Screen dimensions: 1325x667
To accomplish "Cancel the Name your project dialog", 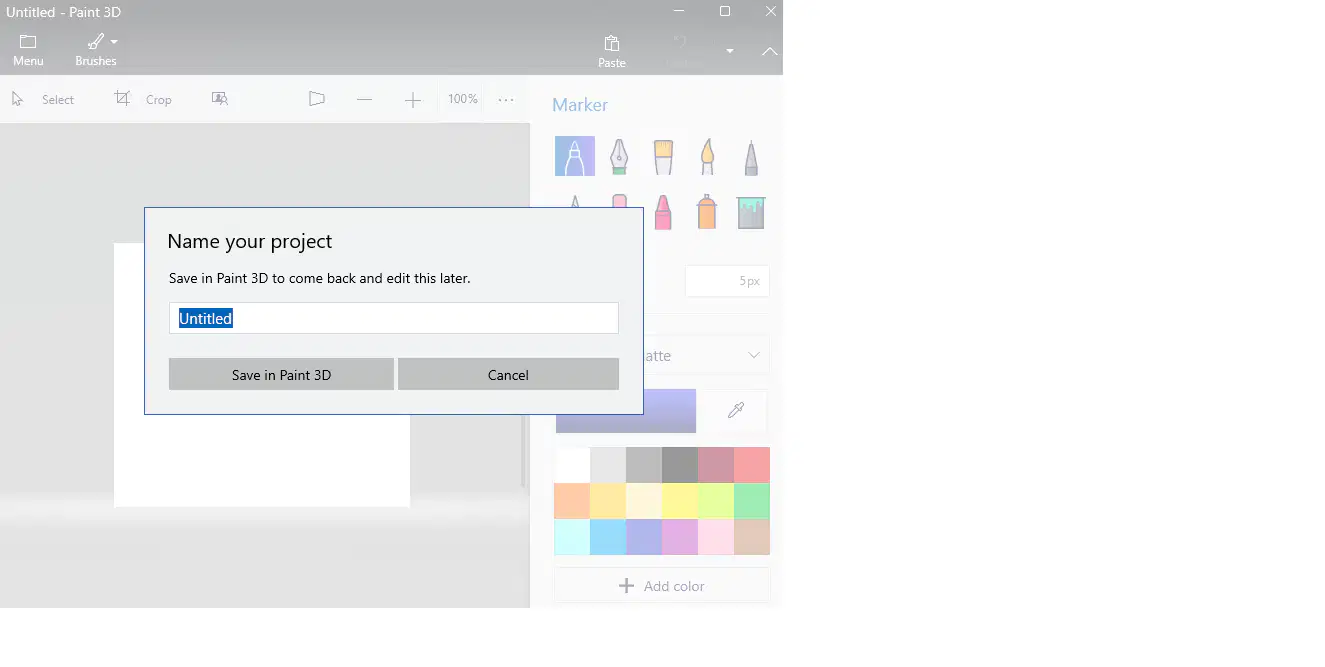I will tap(508, 375).
